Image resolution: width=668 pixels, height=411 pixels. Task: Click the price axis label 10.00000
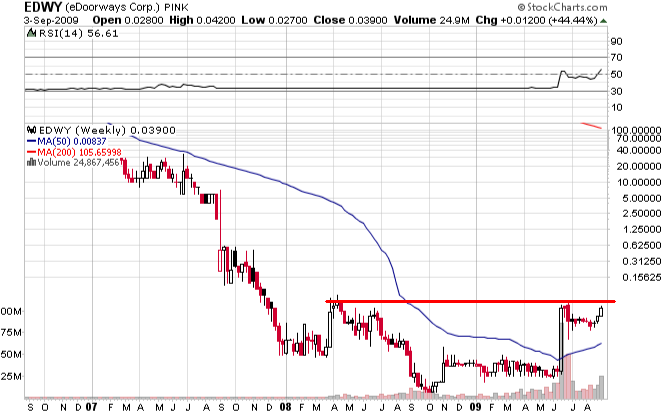coord(639,182)
